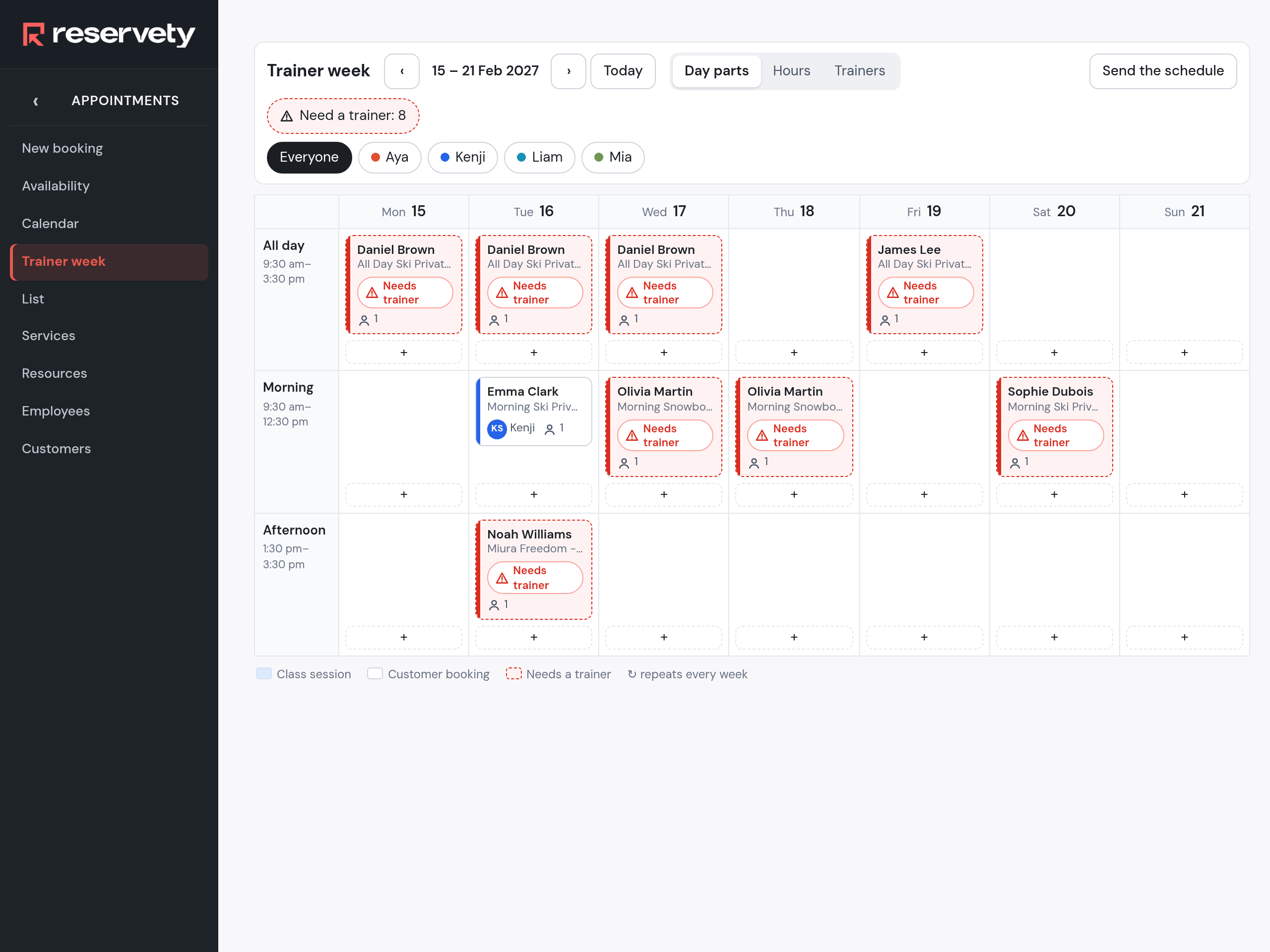Click the 15 – 21 Feb 2027 date range
The width and height of the screenshot is (1270, 952).
(485, 71)
